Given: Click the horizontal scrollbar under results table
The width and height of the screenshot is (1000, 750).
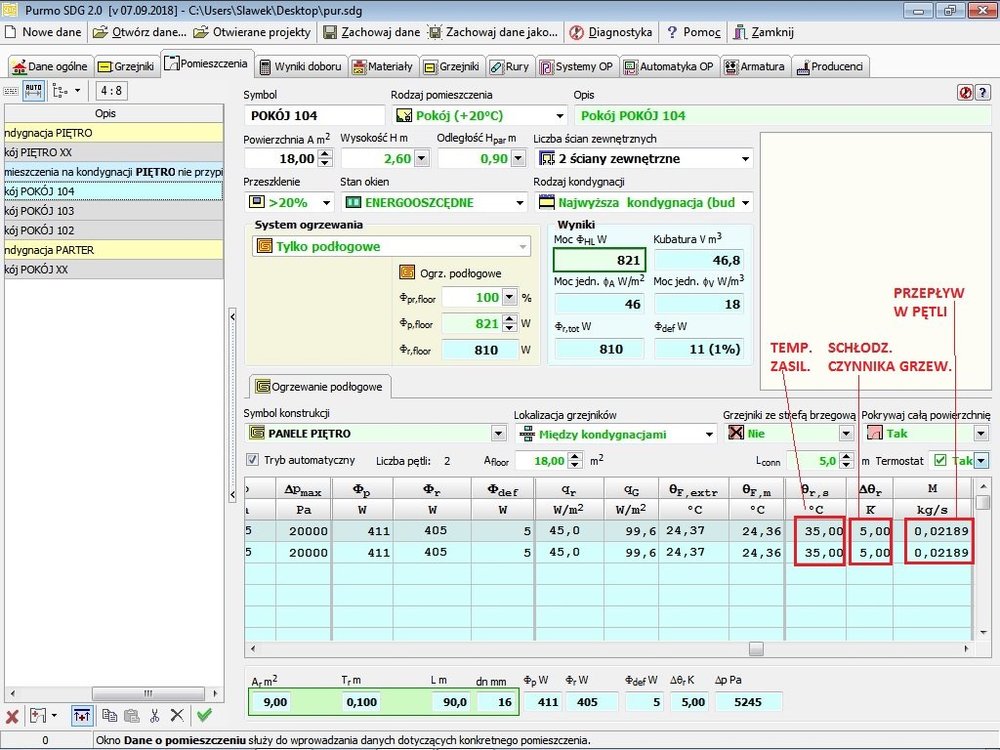Looking at the screenshot, I should pyautogui.click(x=755, y=648).
